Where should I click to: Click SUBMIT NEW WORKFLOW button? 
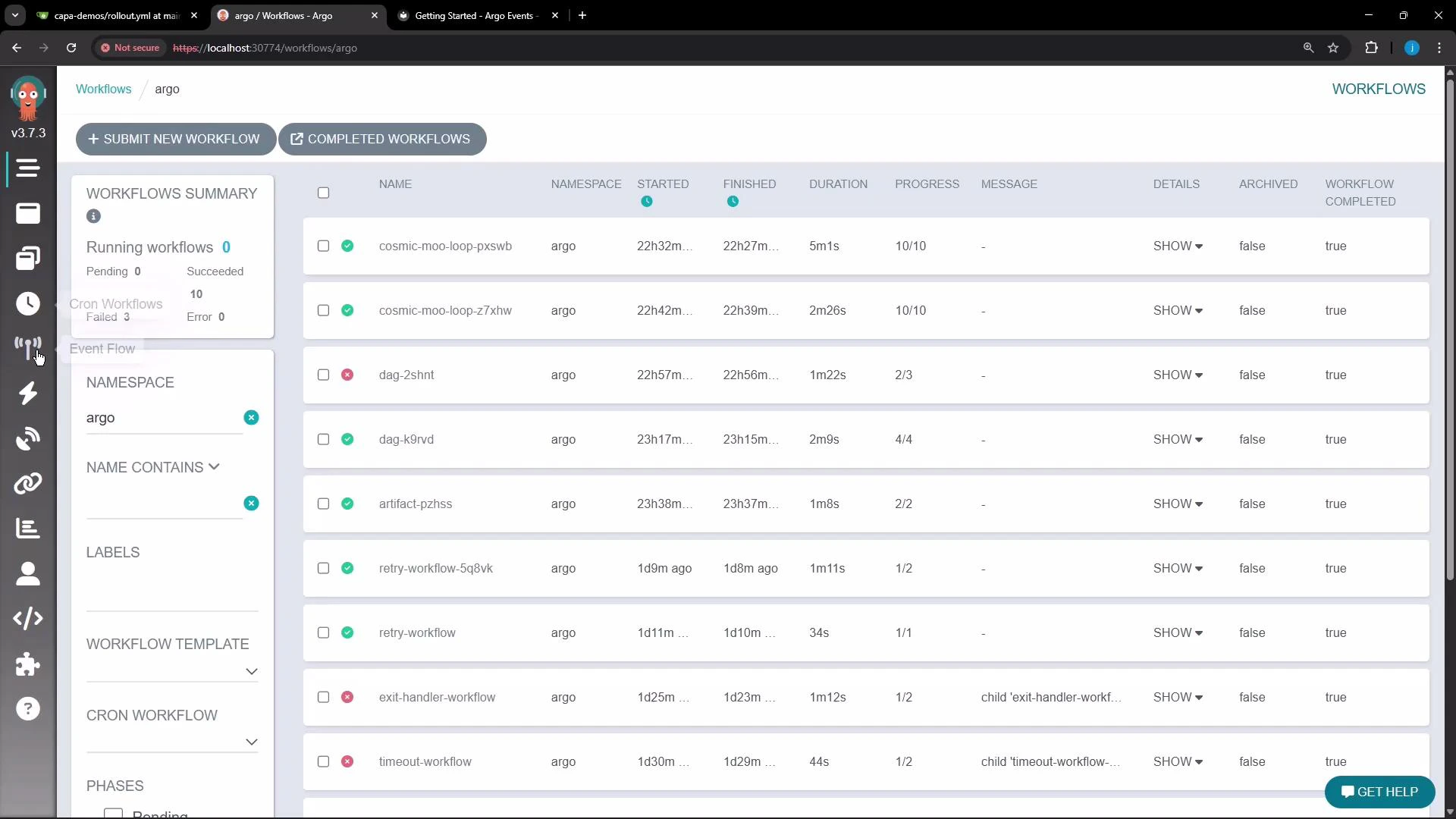point(175,139)
